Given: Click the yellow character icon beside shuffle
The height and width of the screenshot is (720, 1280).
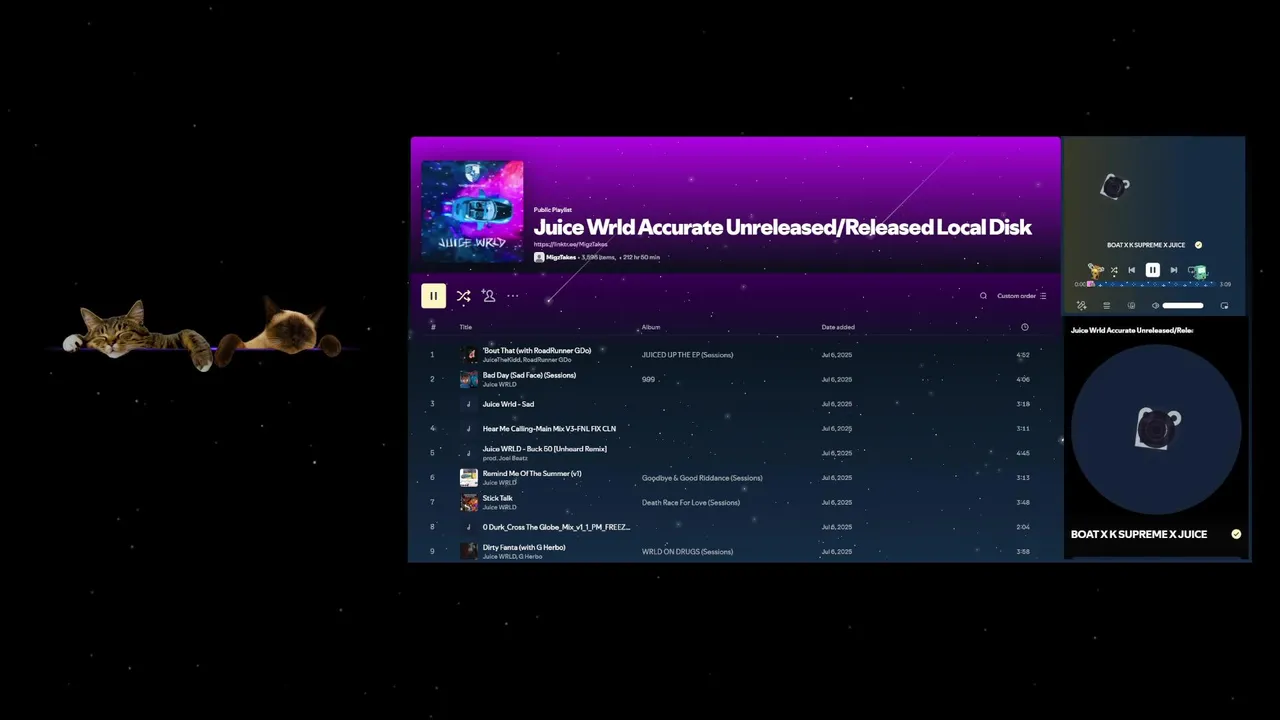Looking at the screenshot, I should click(1096, 271).
